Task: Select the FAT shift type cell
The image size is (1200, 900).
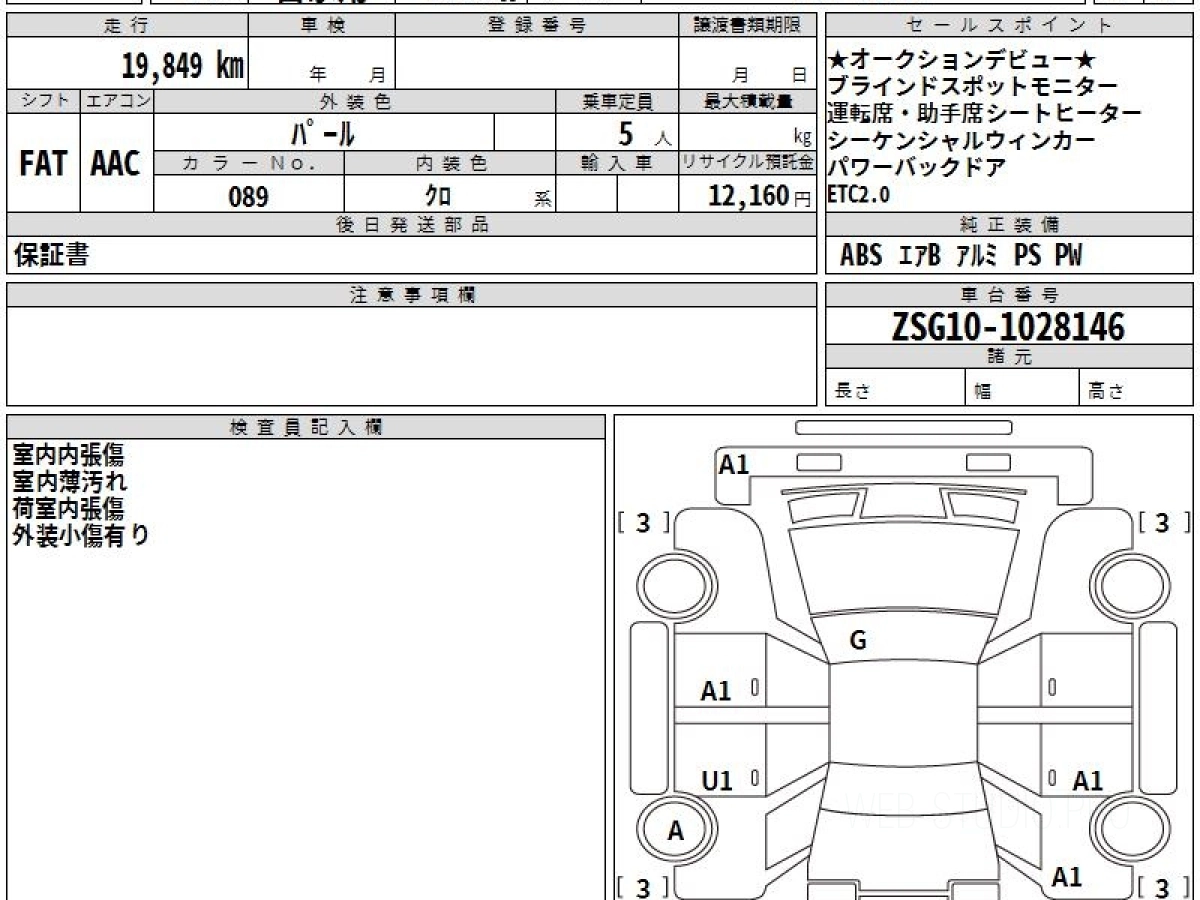Action: [x=43, y=163]
